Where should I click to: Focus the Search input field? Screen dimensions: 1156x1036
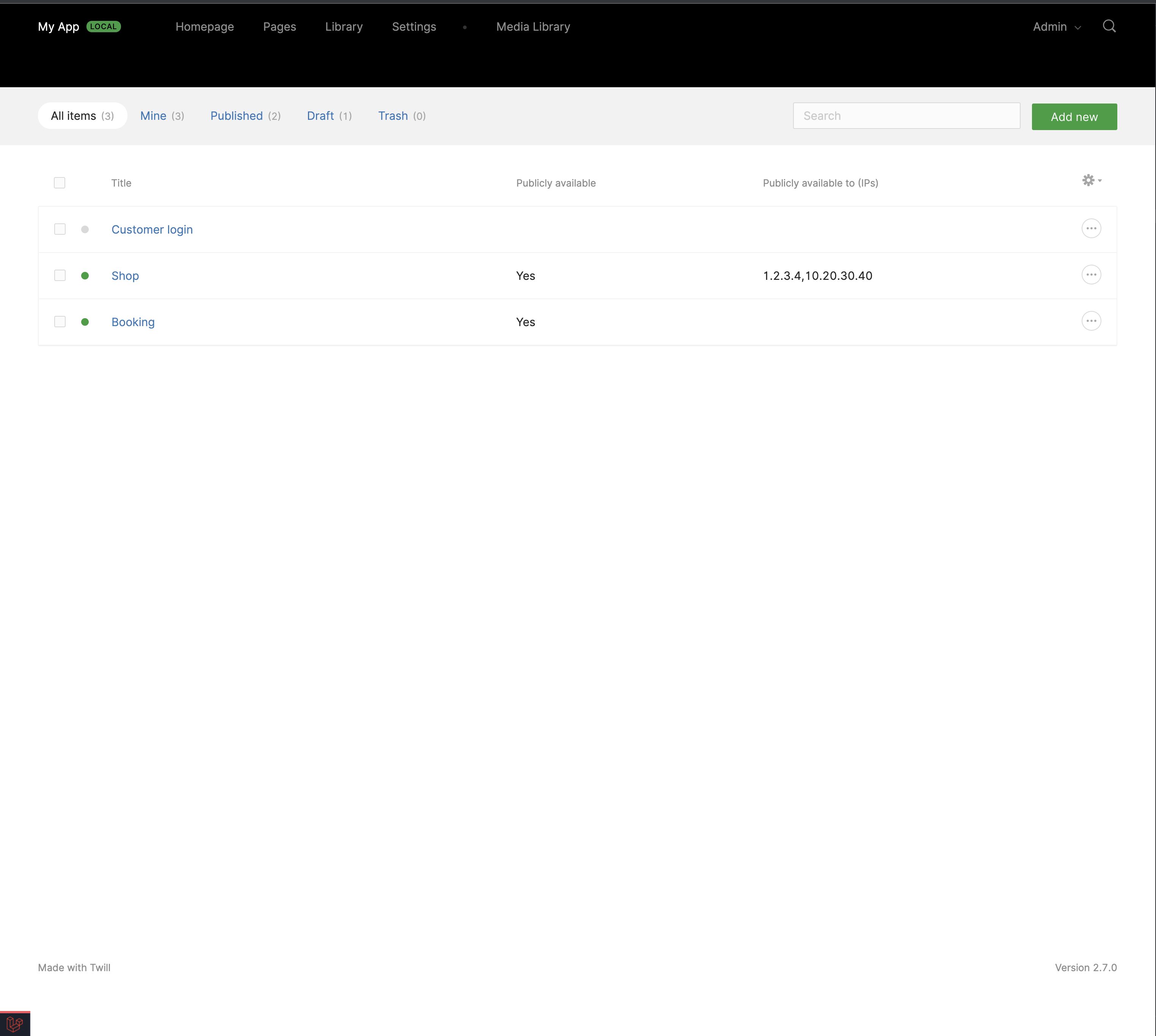[906, 116]
